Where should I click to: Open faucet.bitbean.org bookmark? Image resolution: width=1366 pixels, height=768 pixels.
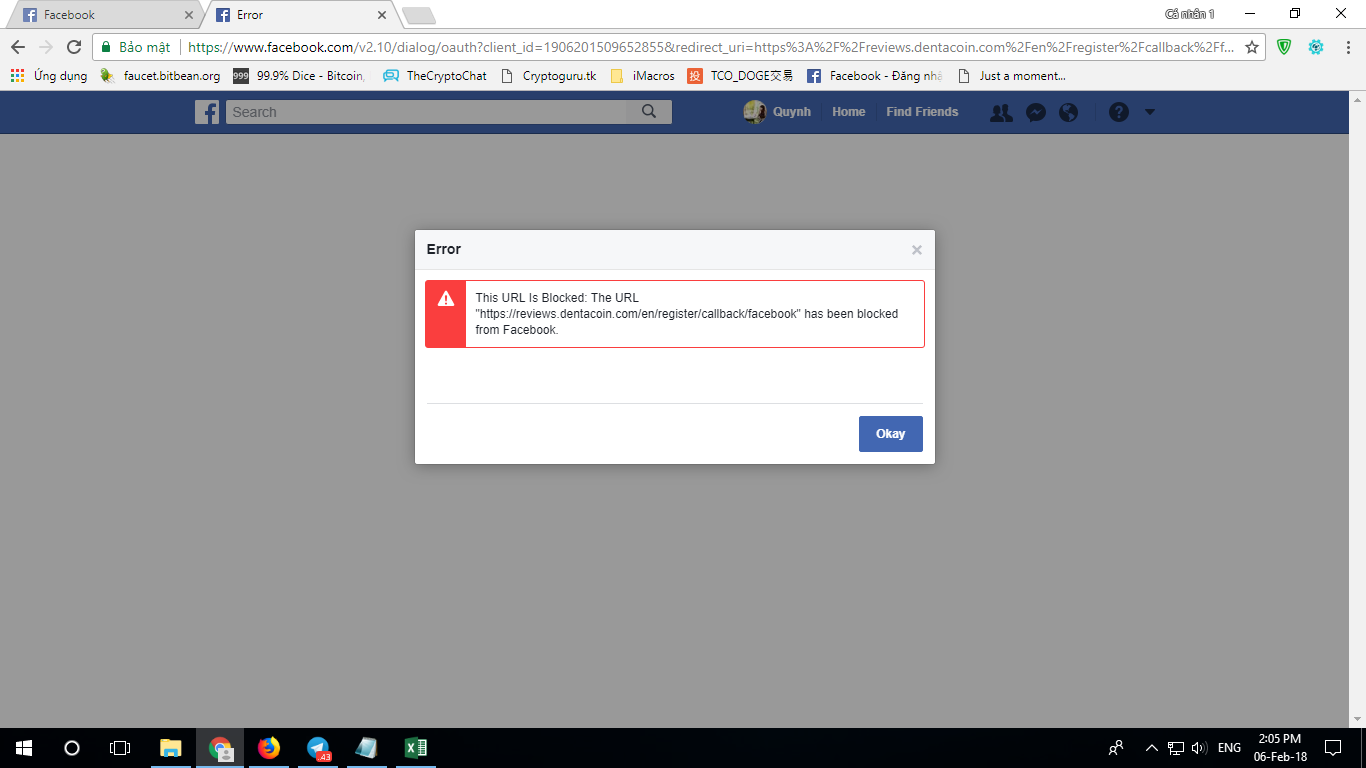pyautogui.click(x=160, y=76)
